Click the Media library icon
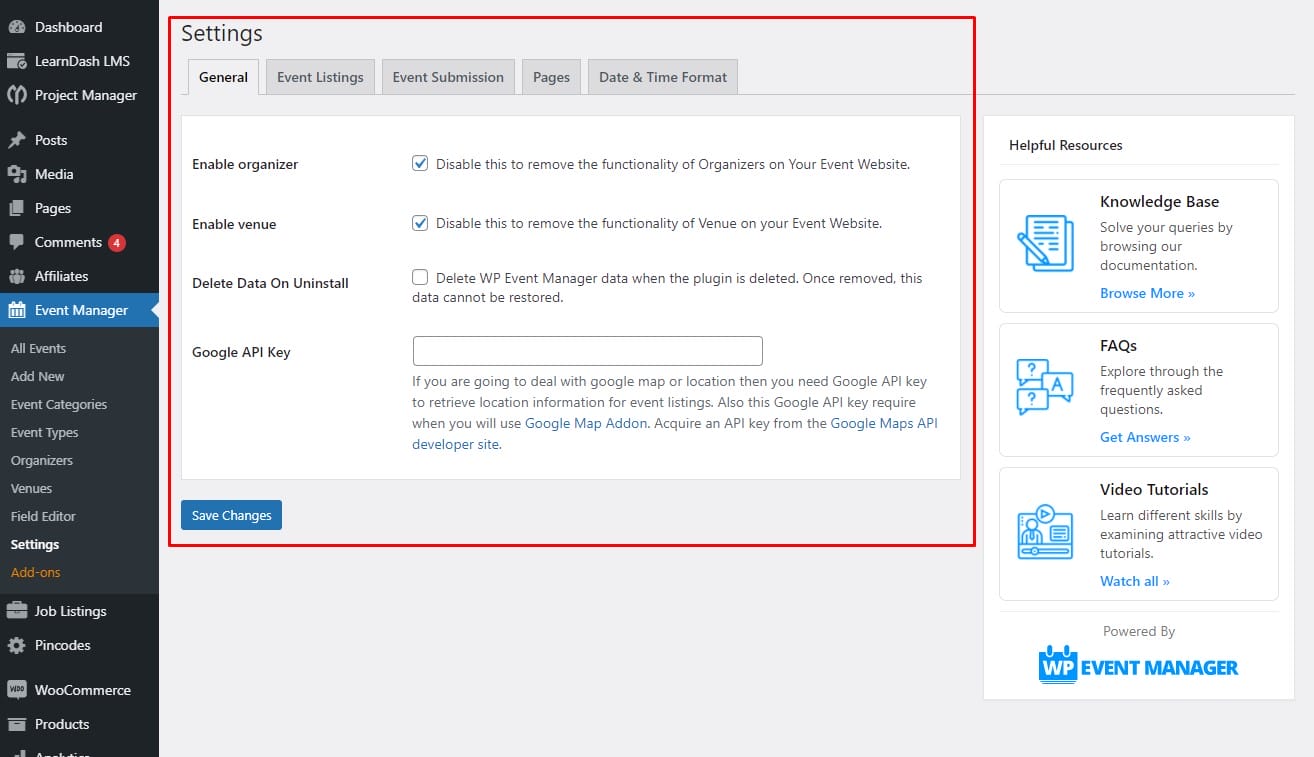The image size is (1314, 757). pyautogui.click(x=17, y=174)
